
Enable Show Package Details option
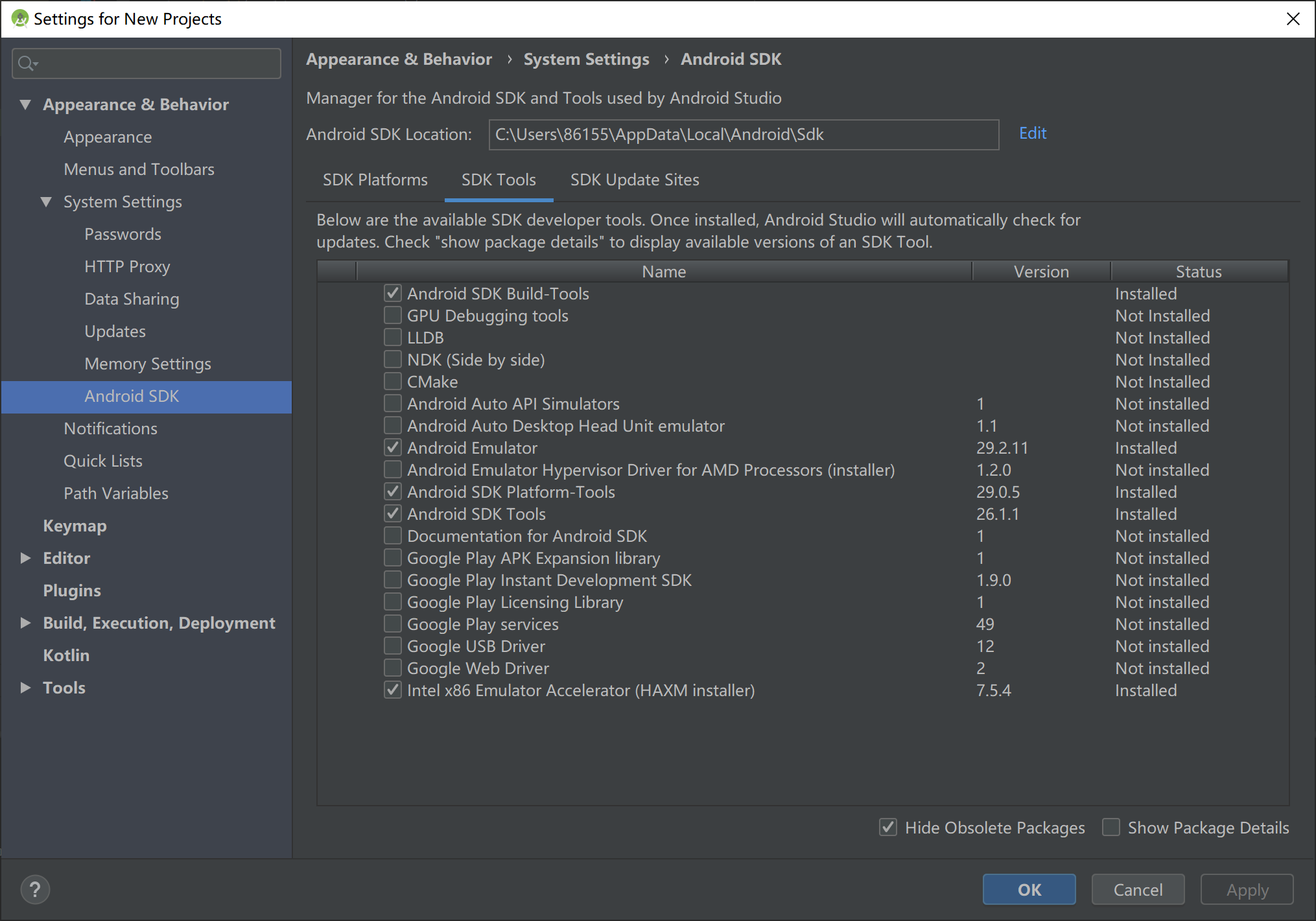pyautogui.click(x=1111, y=828)
